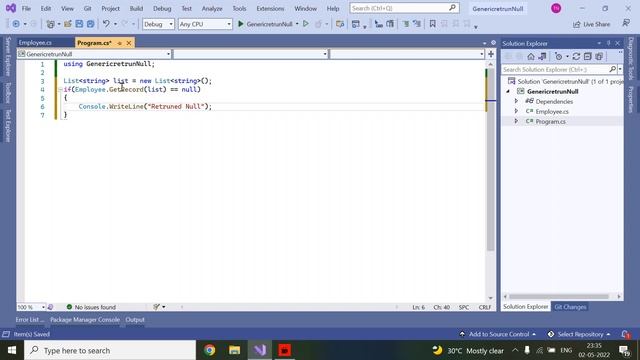
Task: Open the Toolbox side tab
Action: point(8,93)
